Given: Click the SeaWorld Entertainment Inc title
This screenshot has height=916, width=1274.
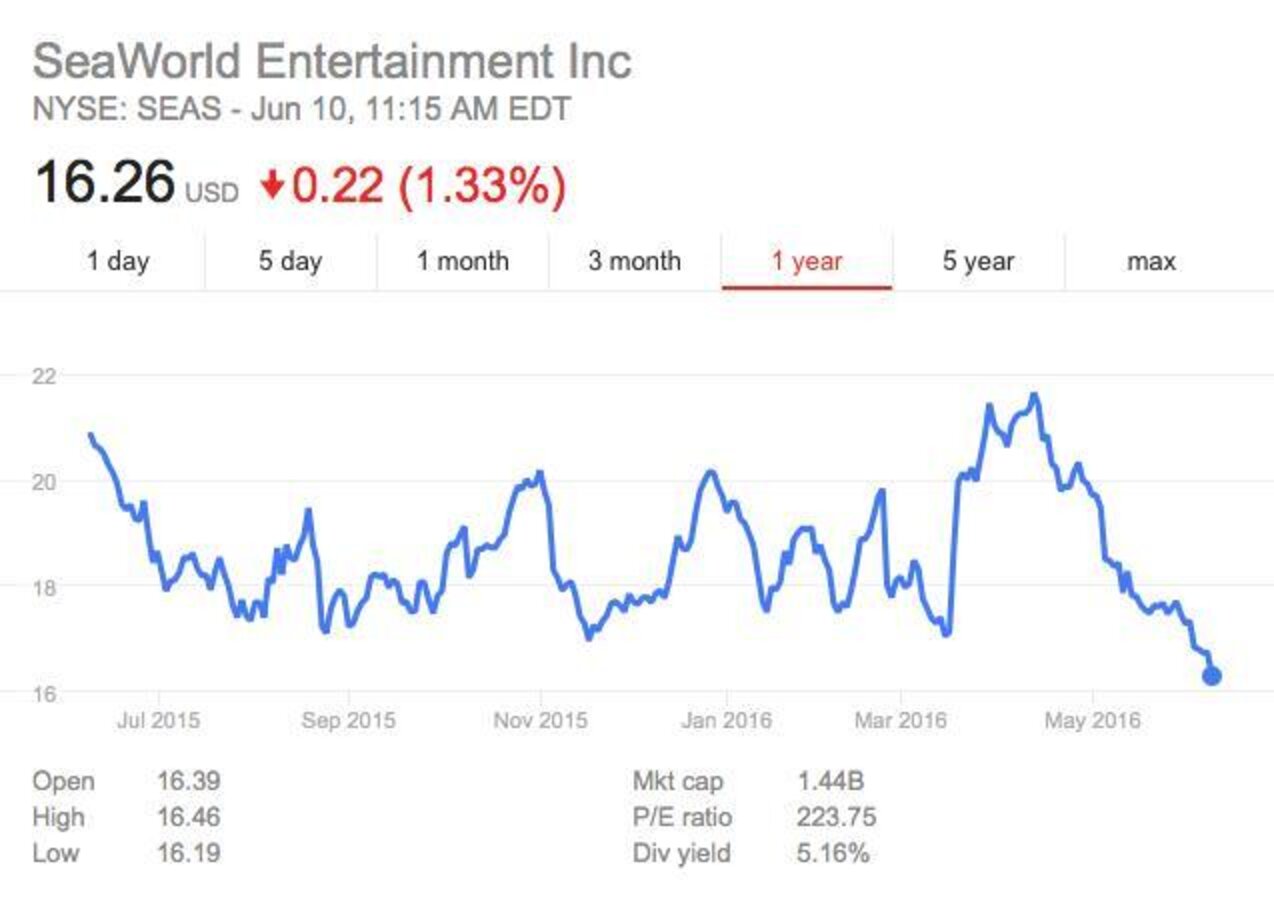Looking at the screenshot, I should point(330,63).
